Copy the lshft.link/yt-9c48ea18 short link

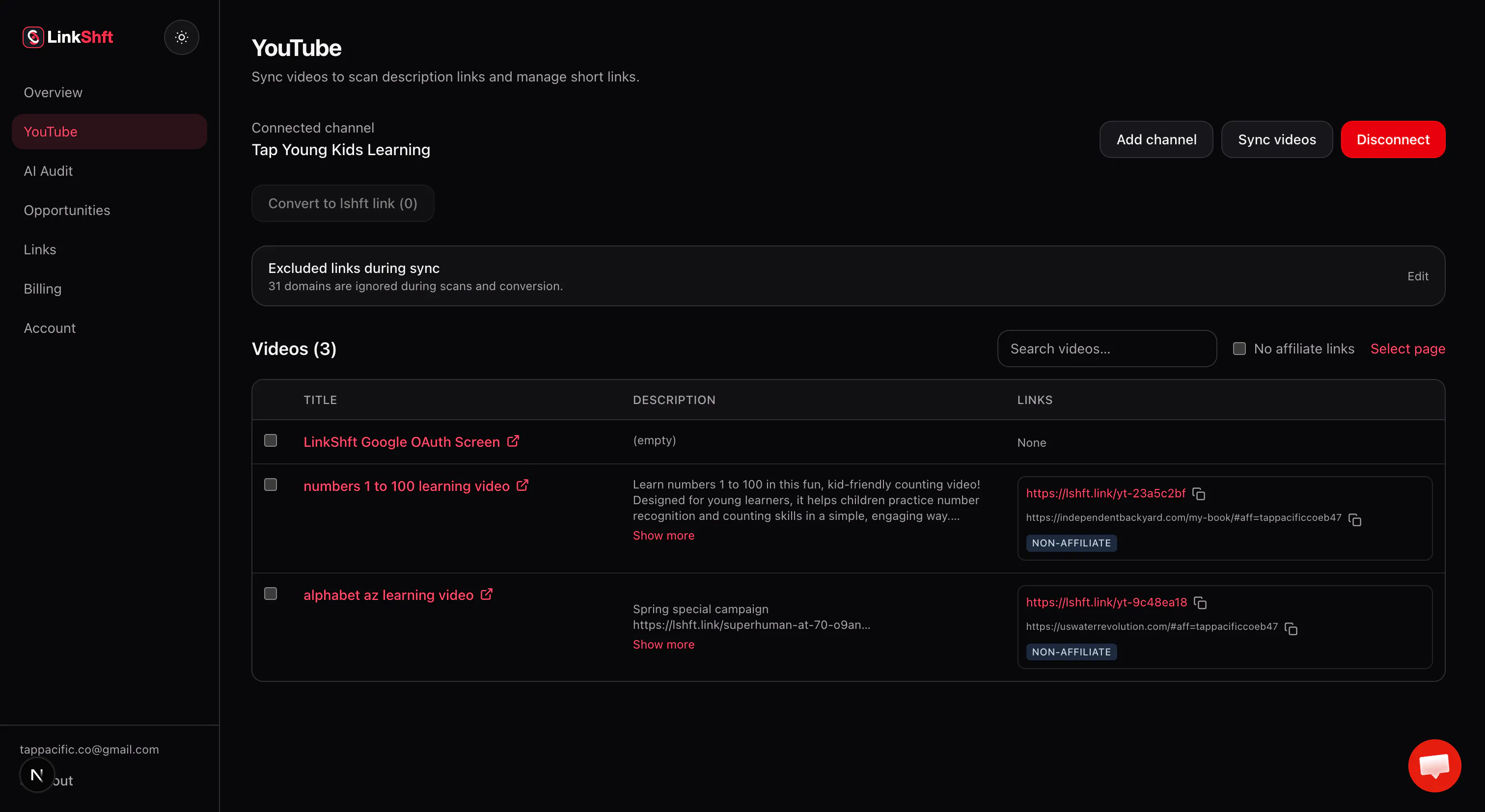(x=1200, y=603)
